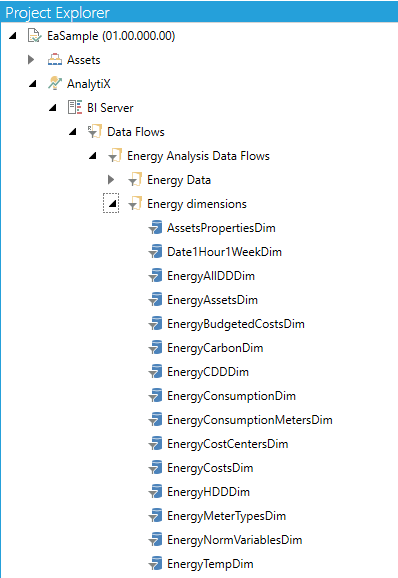
Task: Click the Energy Data folder icon
Action: pos(135,180)
